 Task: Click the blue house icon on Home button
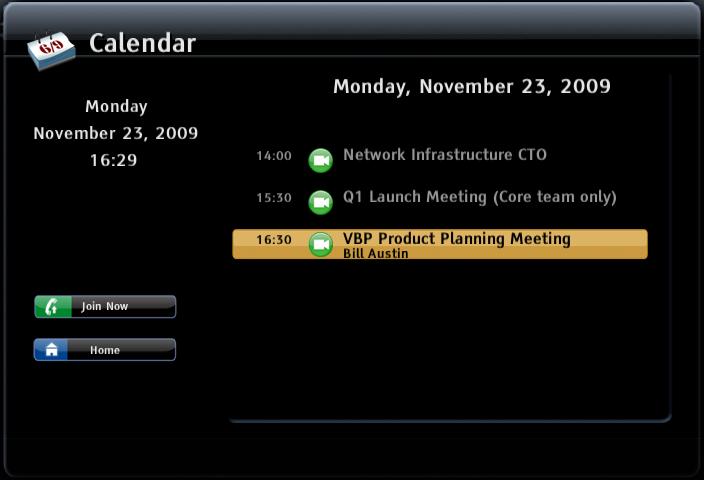[51, 350]
